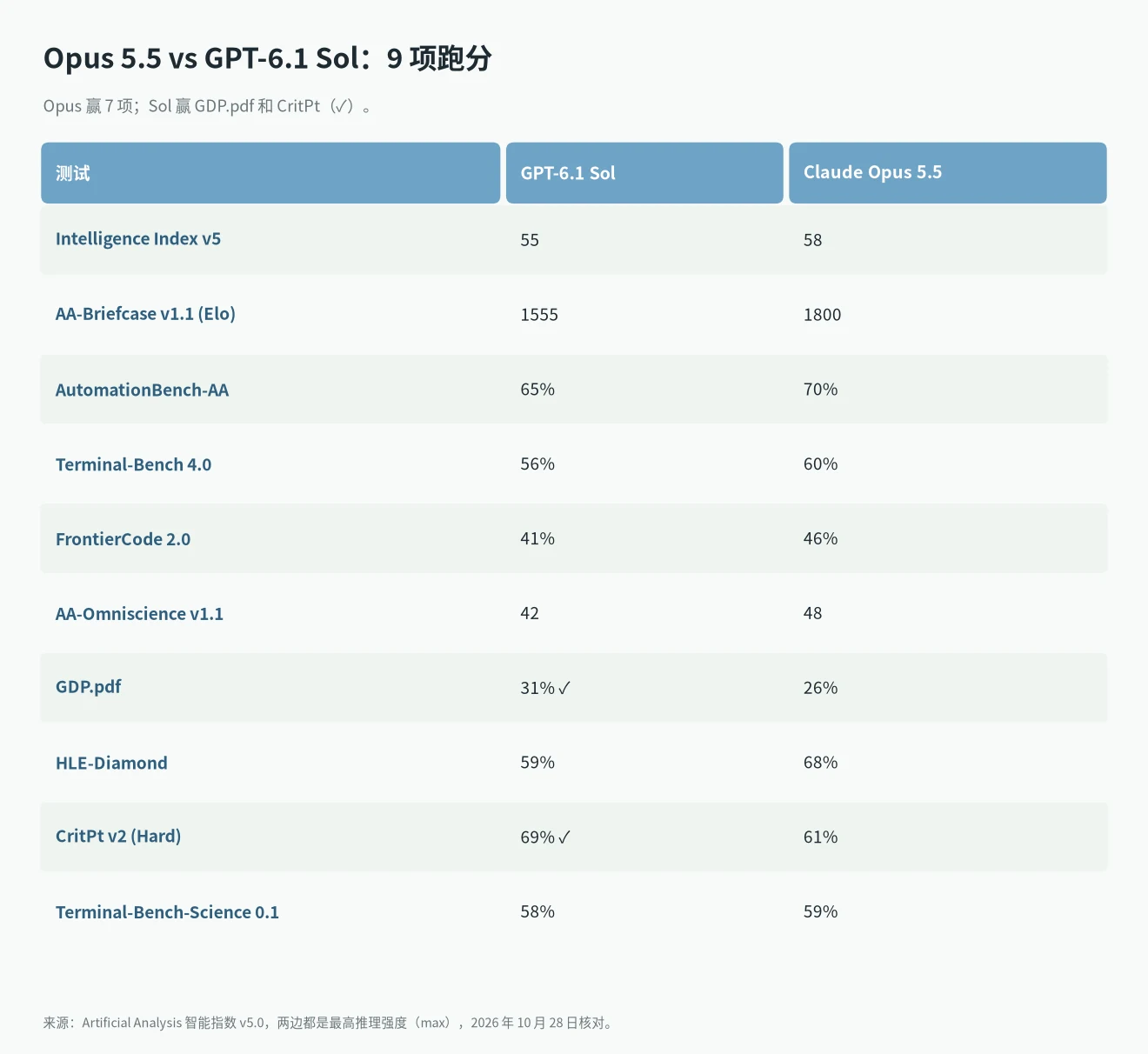
Task: Click the "AutomationBench-AA" row label
Action: 142,390
